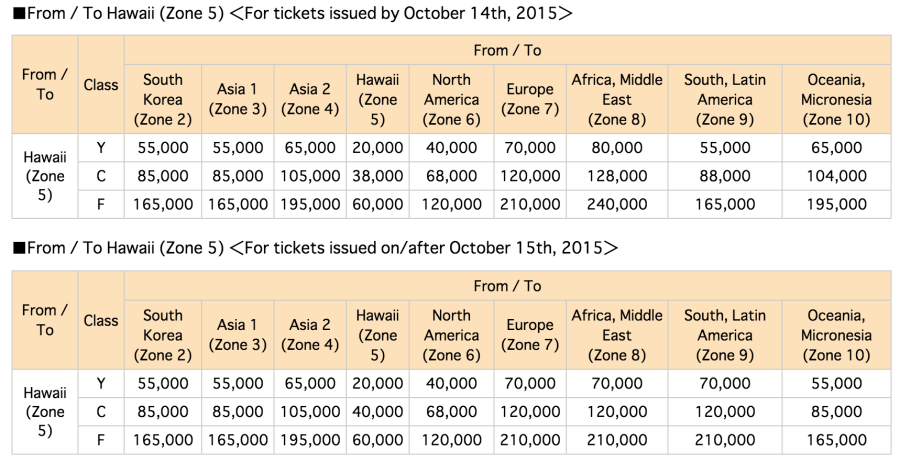Viewport: 900px width, 462px height.
Task: Click lower table's 55,000 Oceania class Y cell
Action: tap(836, 384)
